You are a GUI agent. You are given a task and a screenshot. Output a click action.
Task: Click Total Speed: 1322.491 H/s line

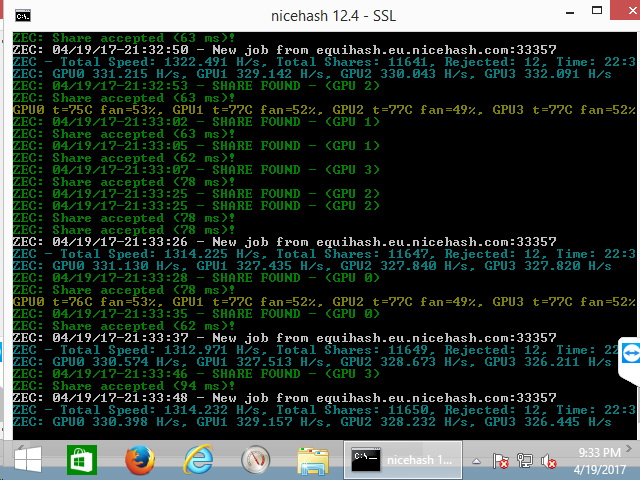[324, 62]
